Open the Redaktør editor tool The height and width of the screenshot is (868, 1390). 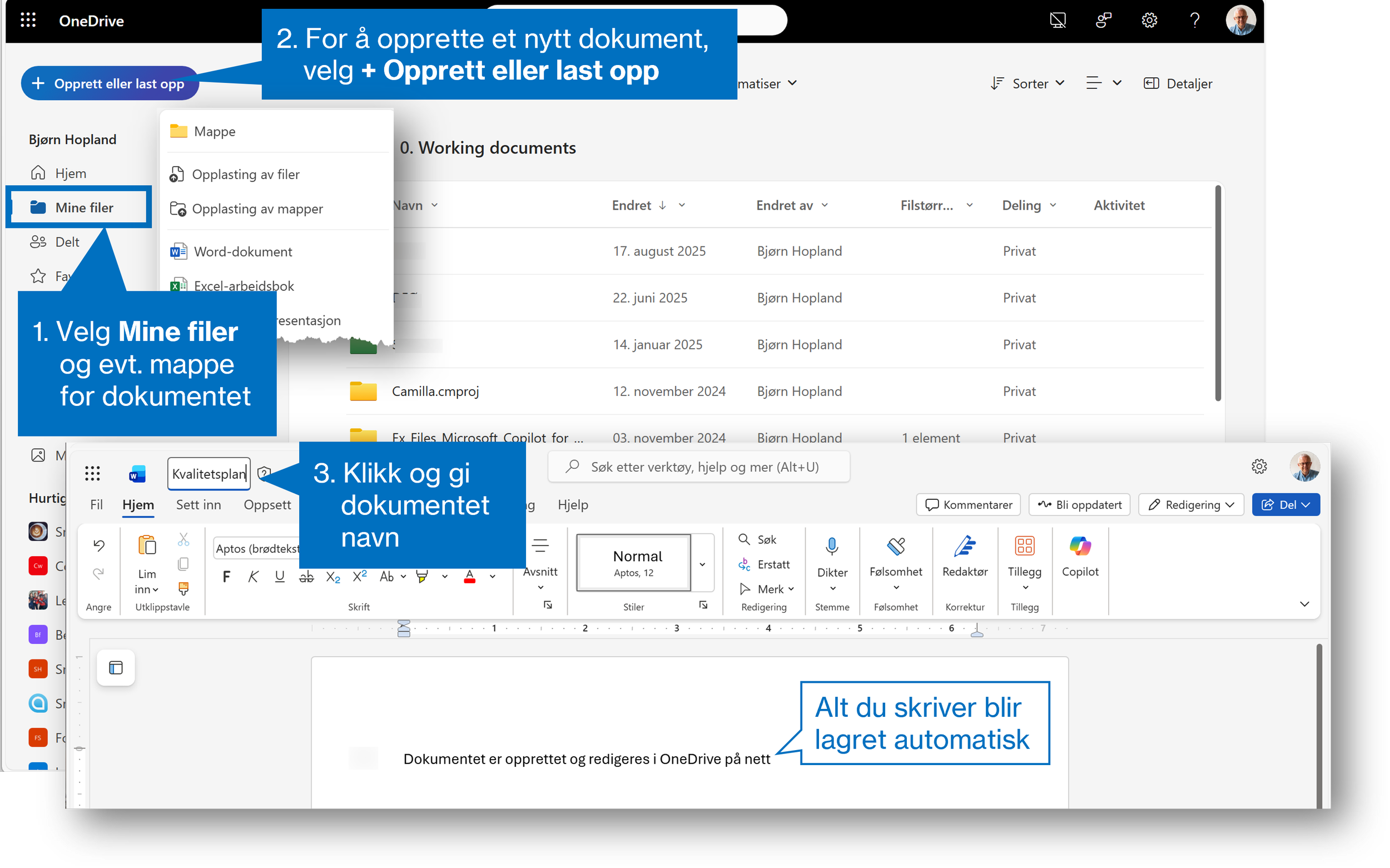(964, 546)
